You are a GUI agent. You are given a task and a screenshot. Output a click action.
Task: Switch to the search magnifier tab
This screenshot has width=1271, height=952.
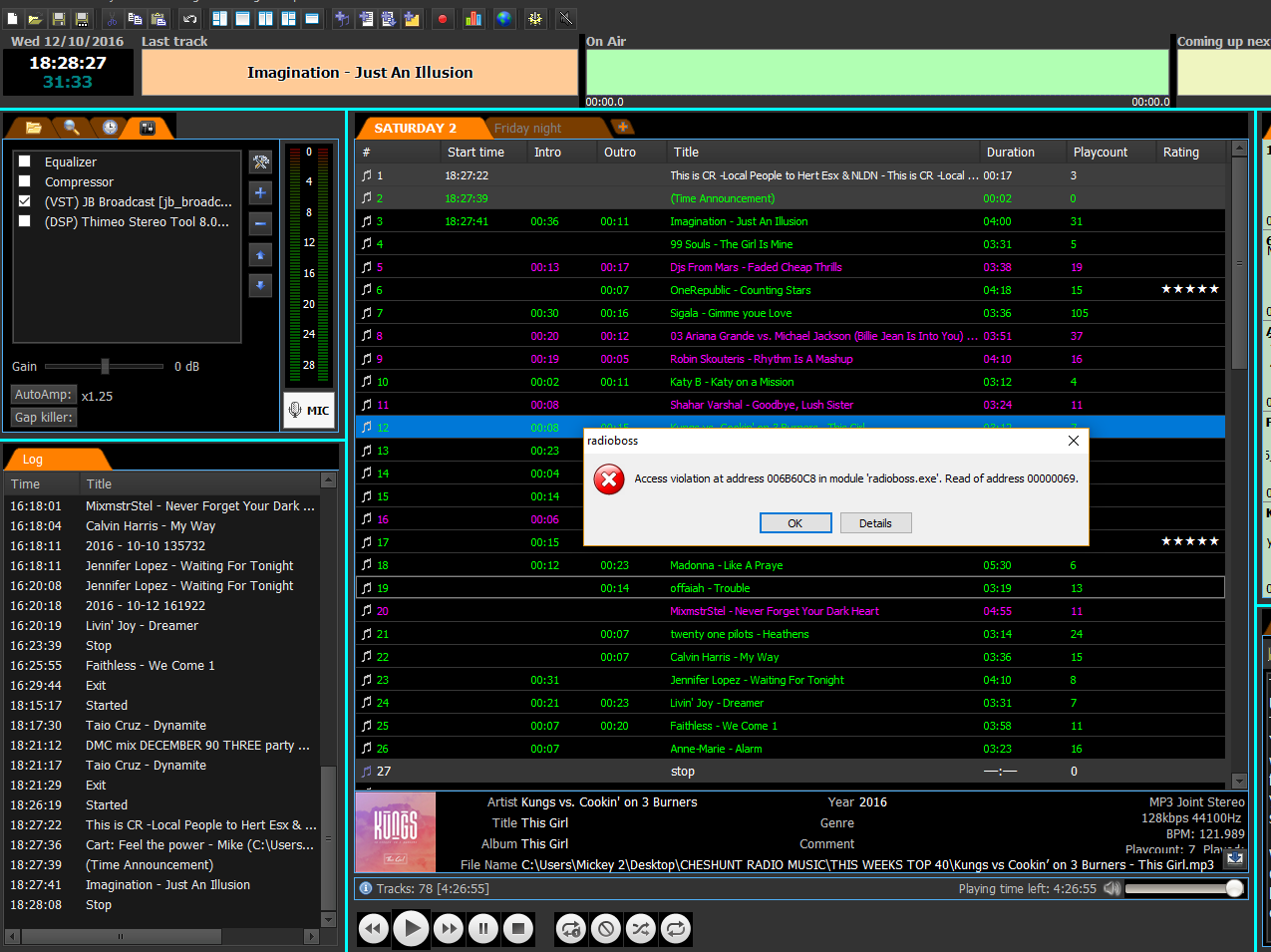click(72, 128)
